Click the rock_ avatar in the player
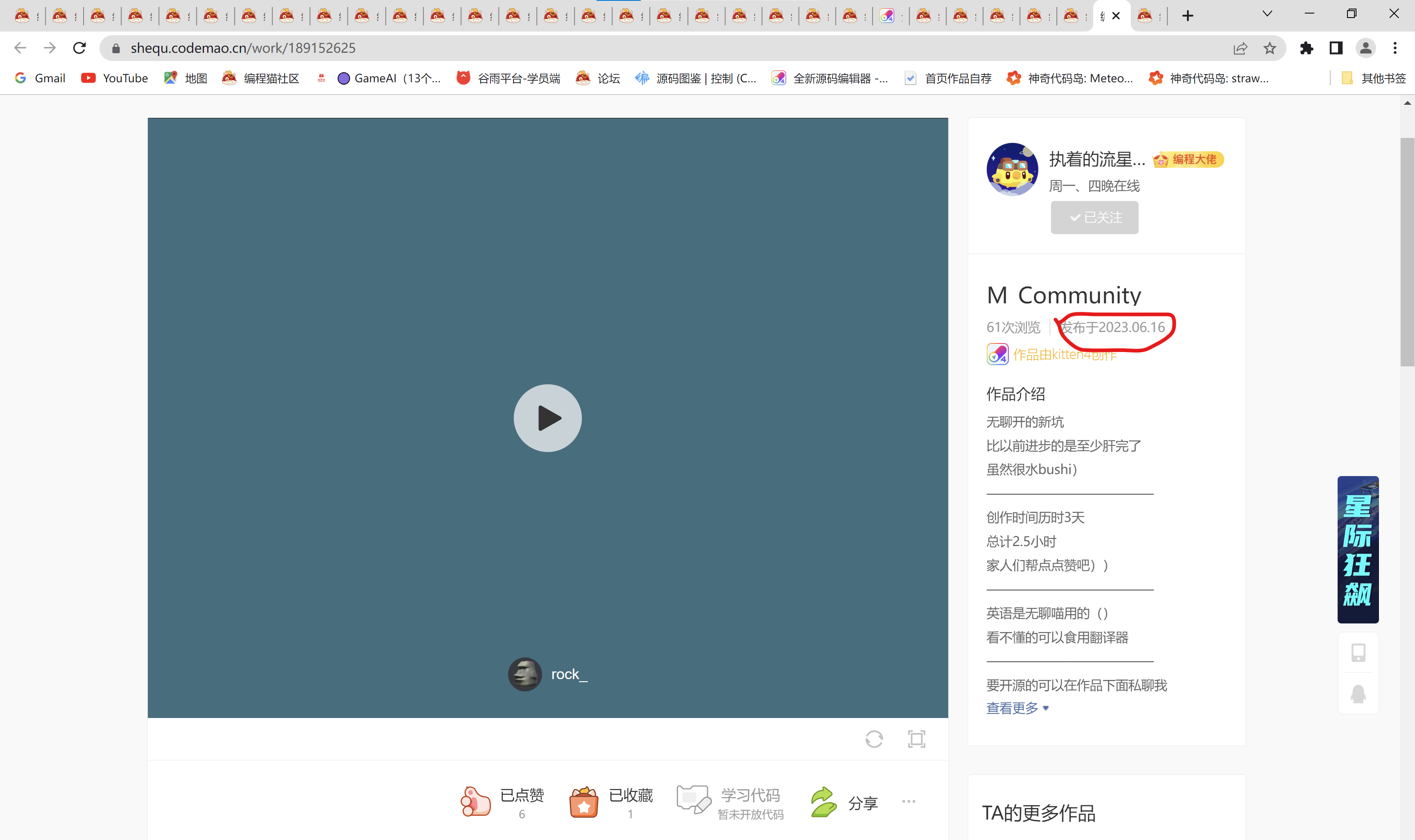The width and height of the screenshot is (1415, 840). pyautogui.click(x=524, y=674)
